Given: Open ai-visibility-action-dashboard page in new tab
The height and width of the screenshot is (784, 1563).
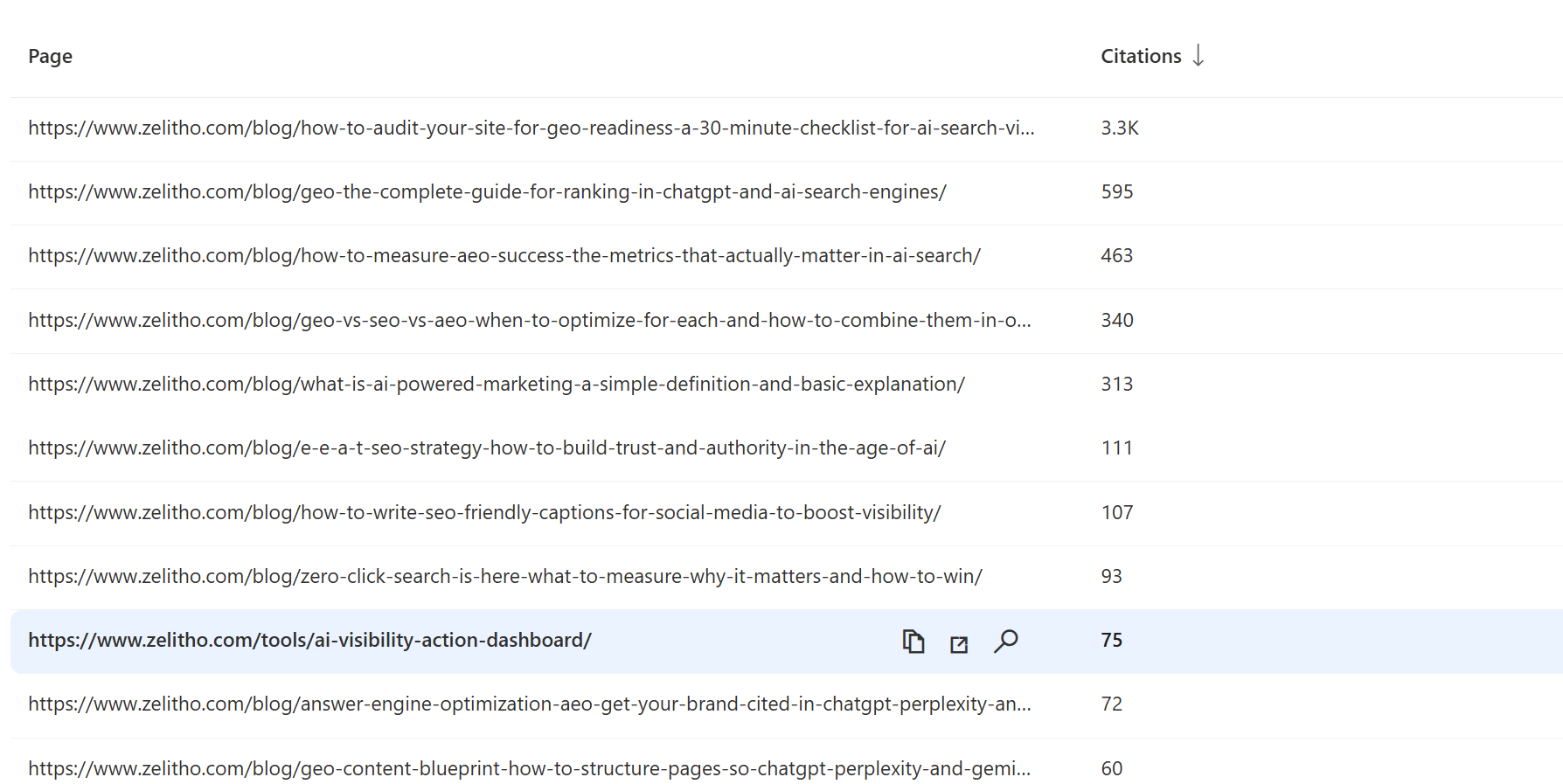Looking at the screenshot, I should click(959, 644).
